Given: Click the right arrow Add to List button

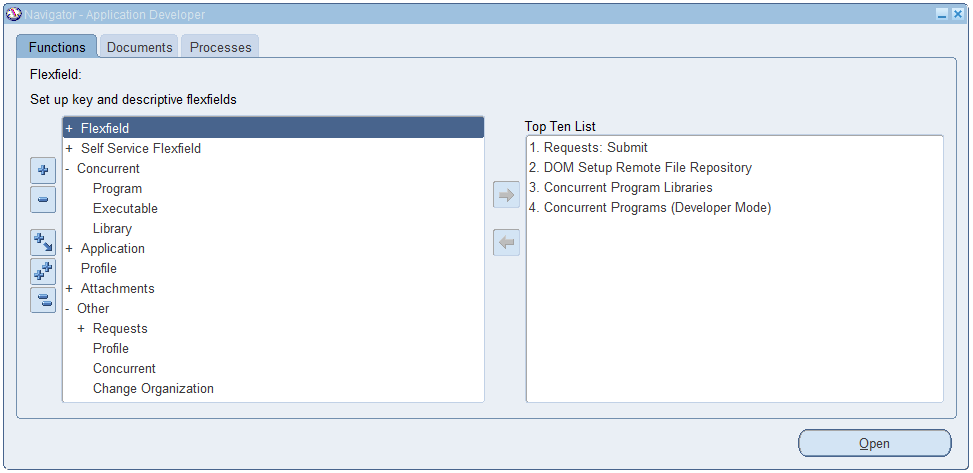Looking at the screenshot, I should (506, 195).
